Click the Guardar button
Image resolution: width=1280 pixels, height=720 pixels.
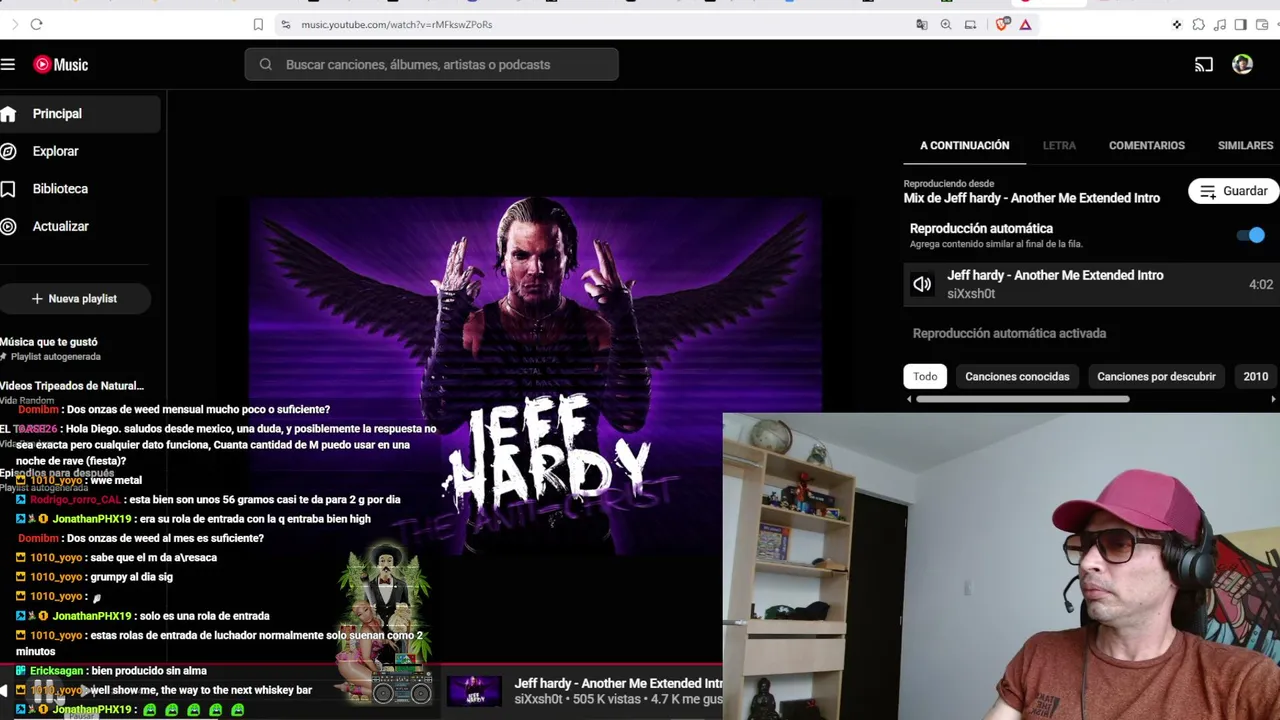pos(1233,191)
